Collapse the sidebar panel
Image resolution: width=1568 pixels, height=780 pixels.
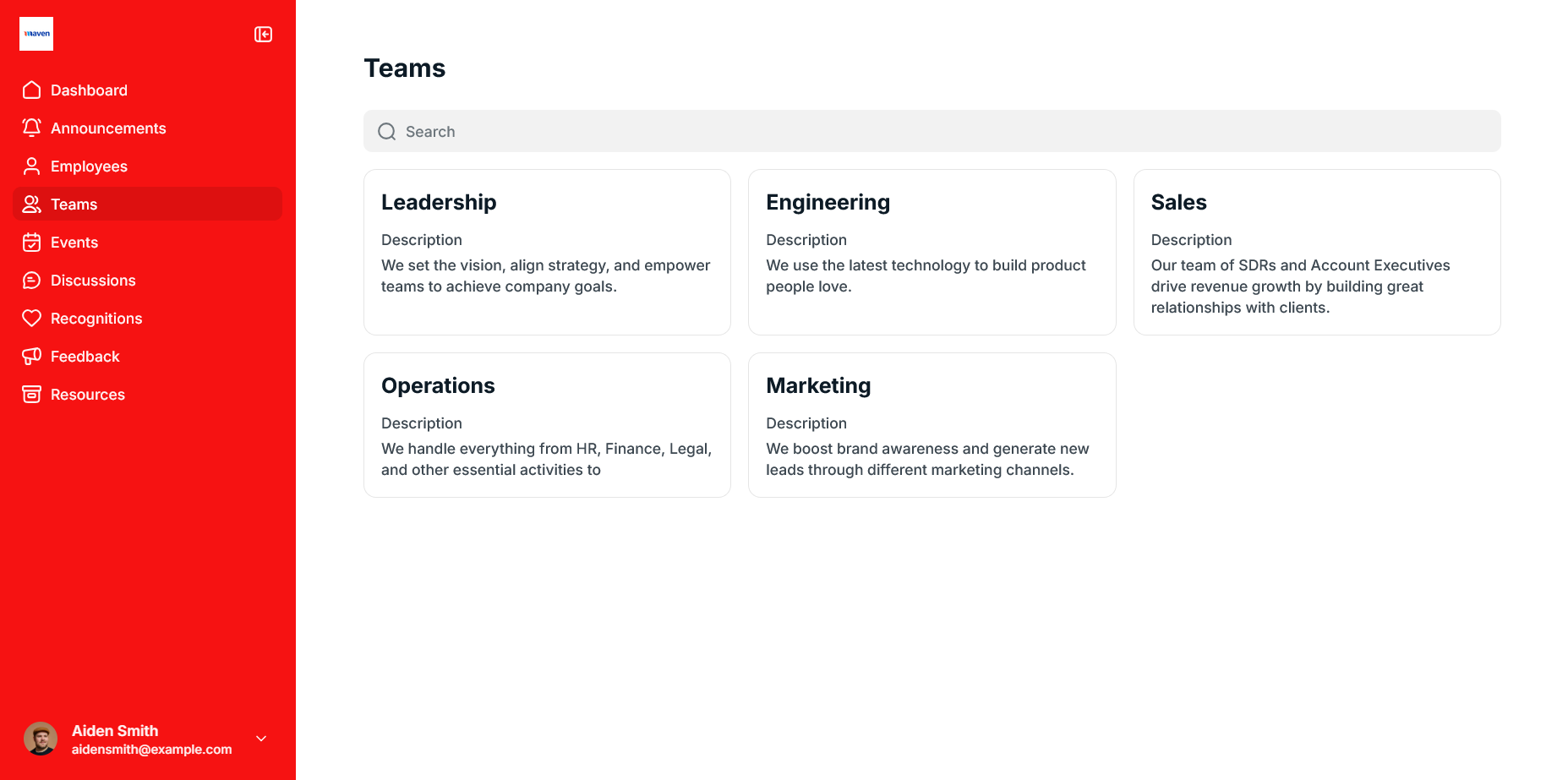[263, 35]
